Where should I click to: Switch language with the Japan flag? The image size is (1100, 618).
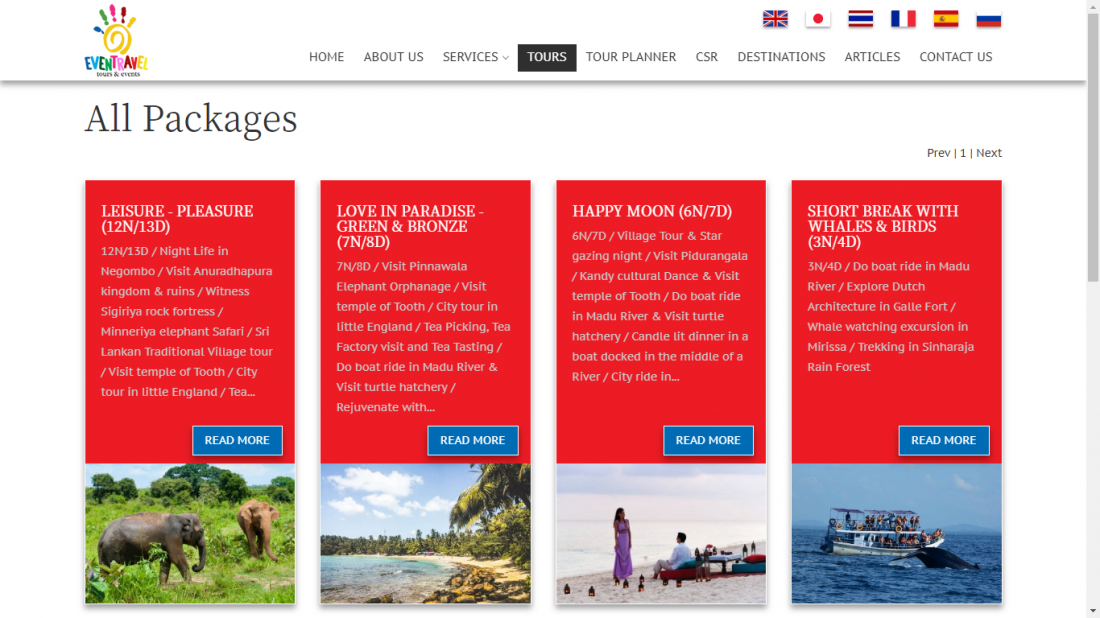coord(818,19)
